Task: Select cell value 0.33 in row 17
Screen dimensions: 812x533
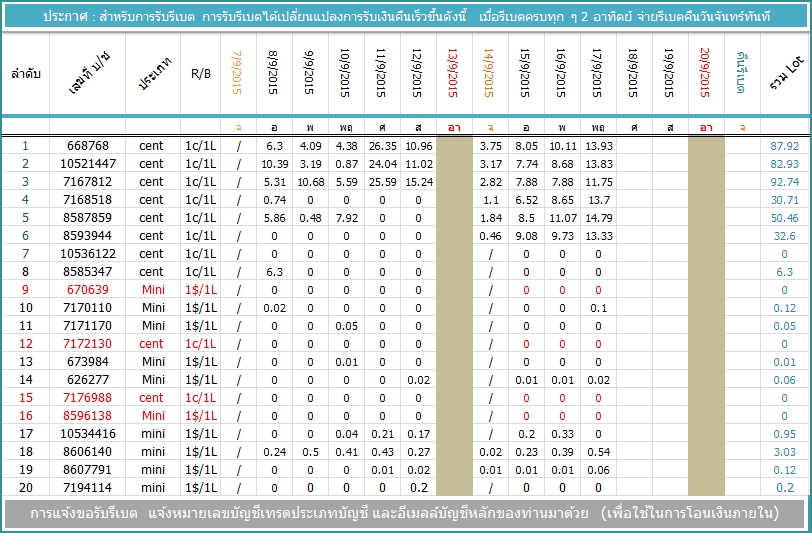Action: pos(562,434)
